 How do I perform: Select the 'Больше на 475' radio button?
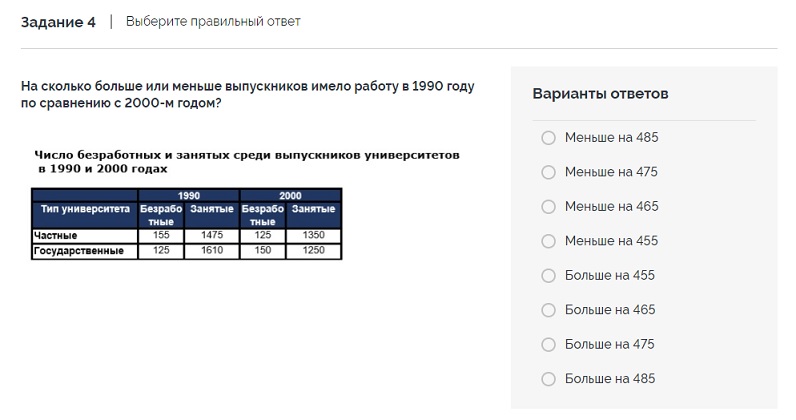pos(548,345)
